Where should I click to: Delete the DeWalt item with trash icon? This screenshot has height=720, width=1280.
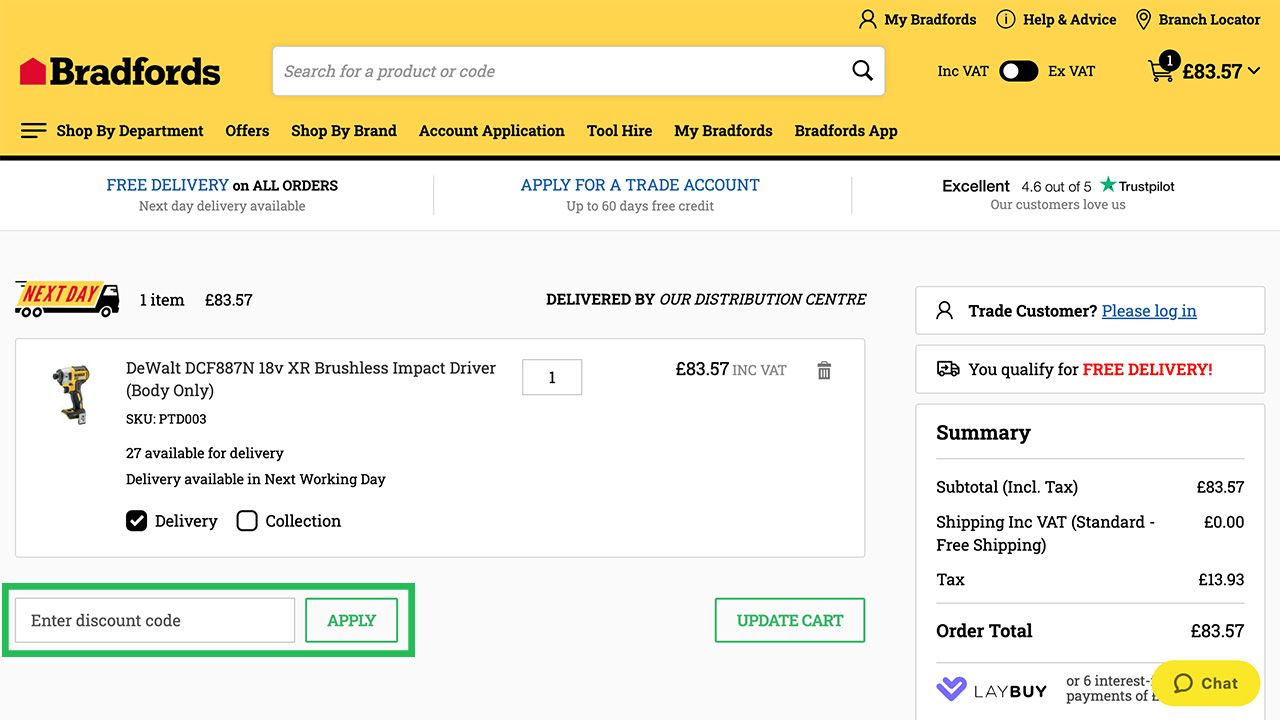[824, 371]
